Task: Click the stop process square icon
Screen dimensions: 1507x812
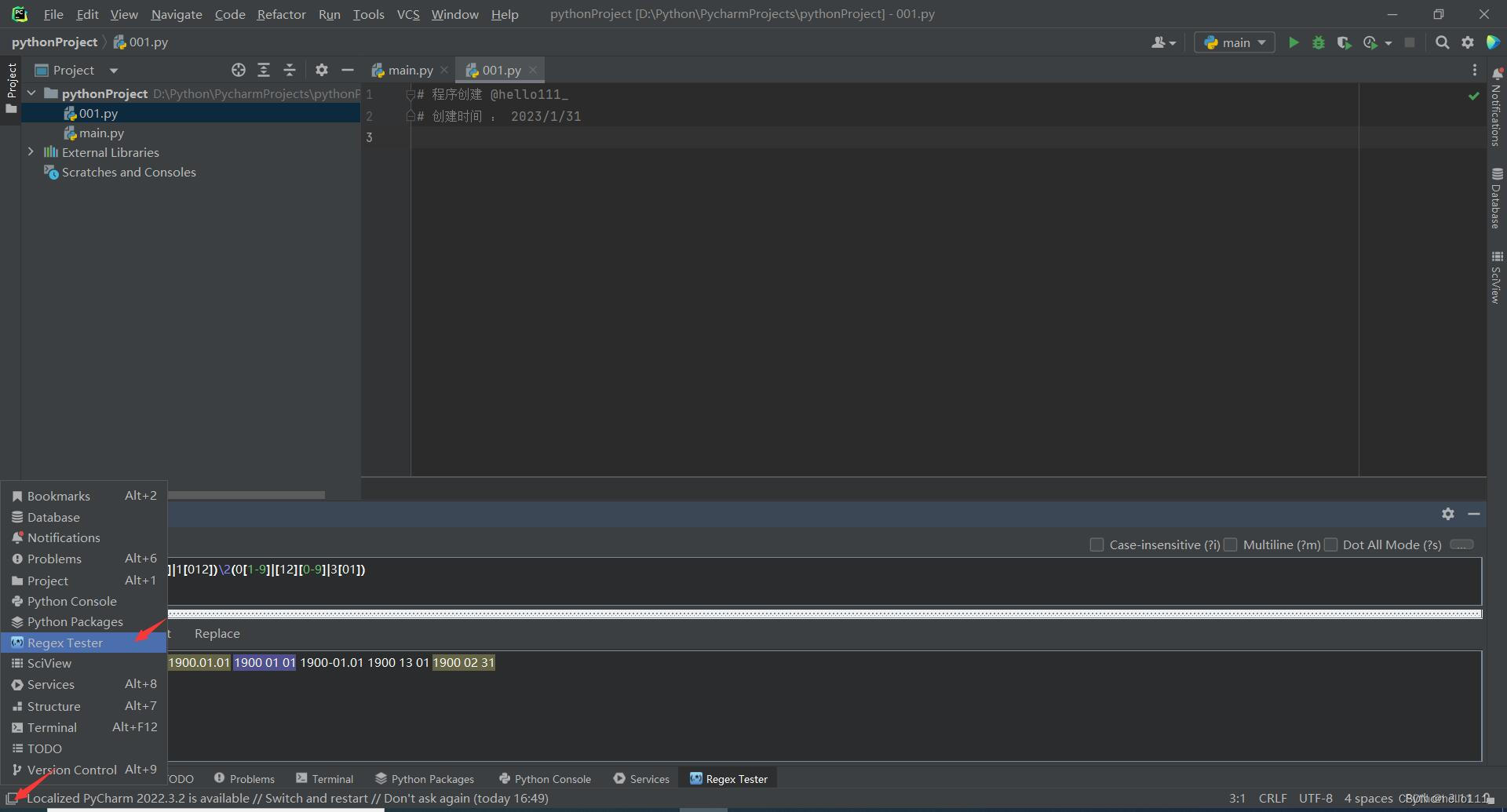Action: 1410,42
